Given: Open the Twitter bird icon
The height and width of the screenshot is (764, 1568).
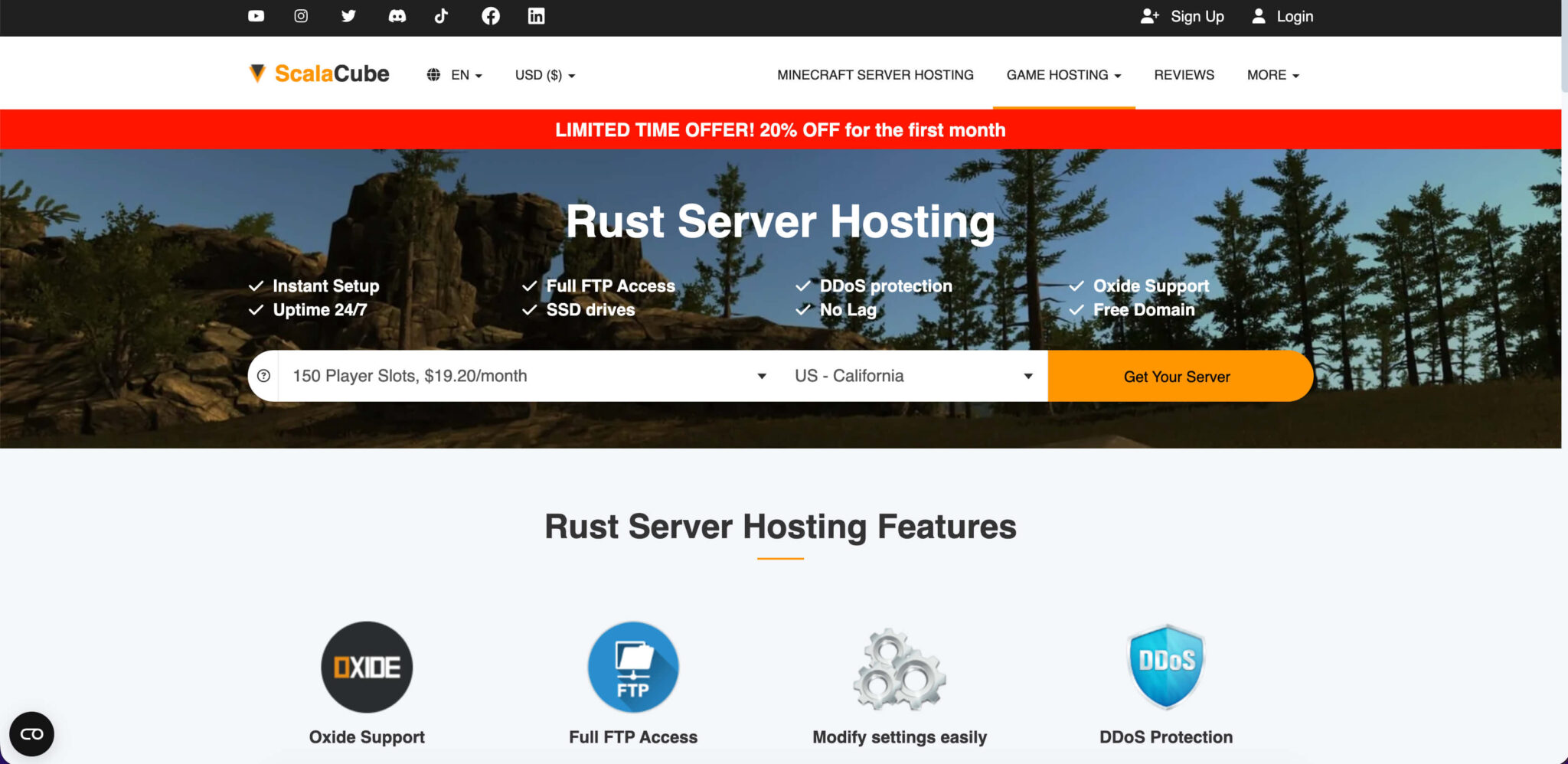Looking at the screenshot, I should 348,16.
